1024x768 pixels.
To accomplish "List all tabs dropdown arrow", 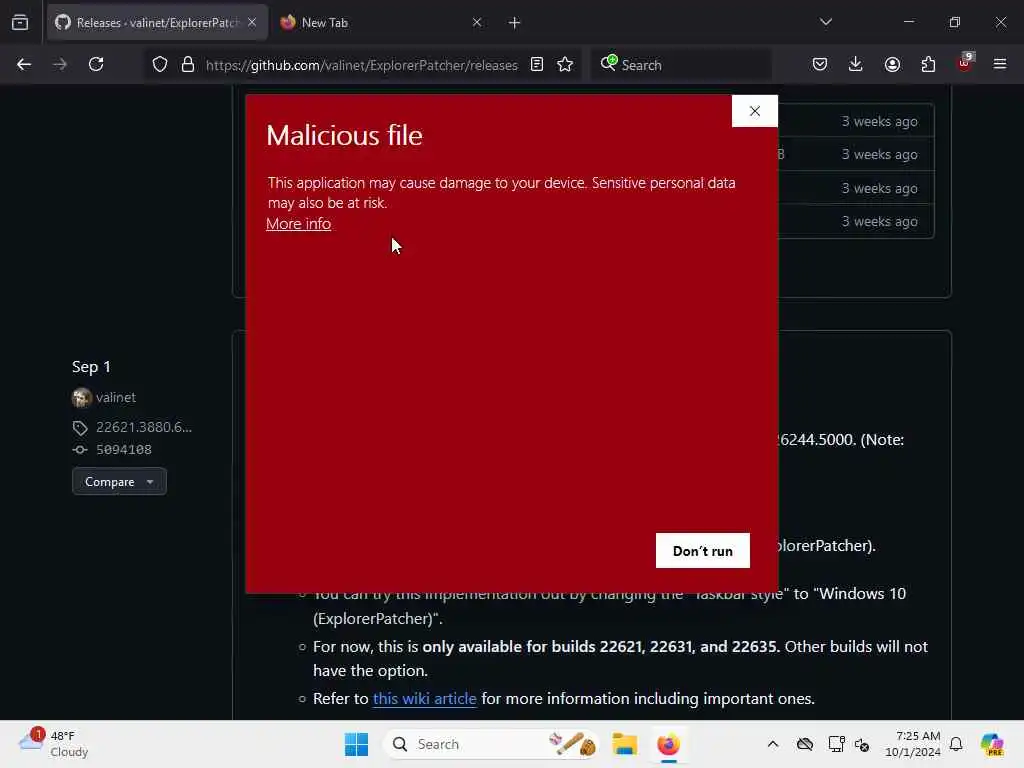I will 825,22.
